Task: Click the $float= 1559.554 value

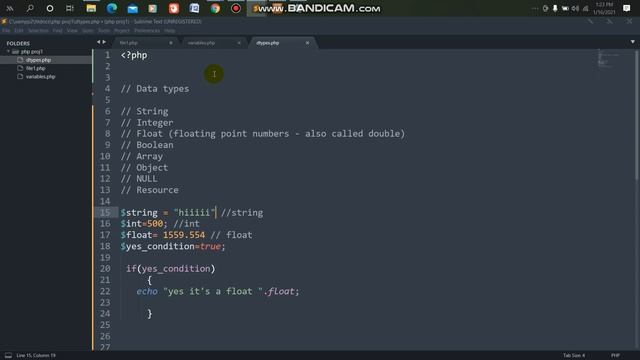Action: [184, 235]
